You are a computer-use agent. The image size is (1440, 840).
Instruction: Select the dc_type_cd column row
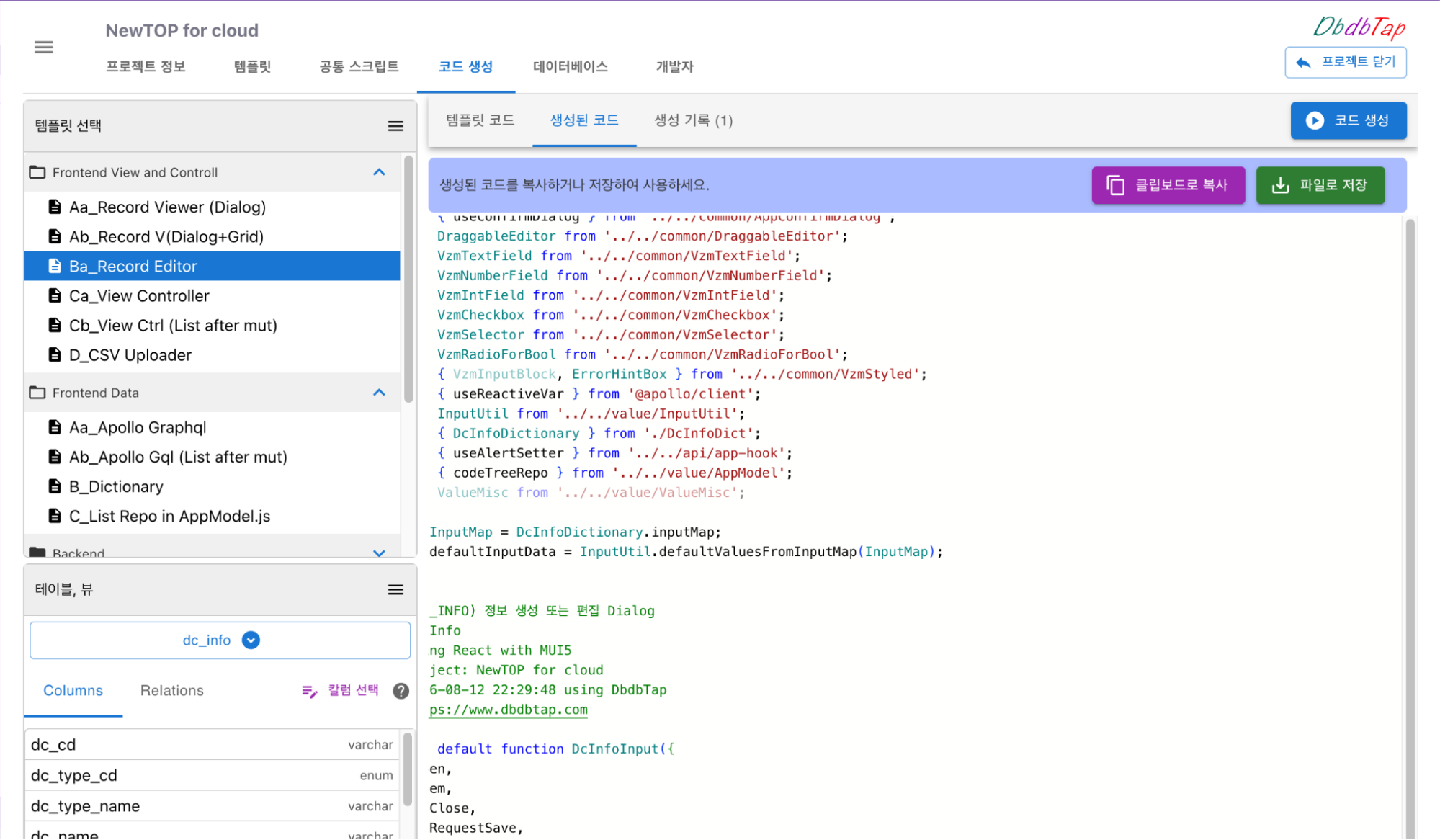tap(213, 776)
